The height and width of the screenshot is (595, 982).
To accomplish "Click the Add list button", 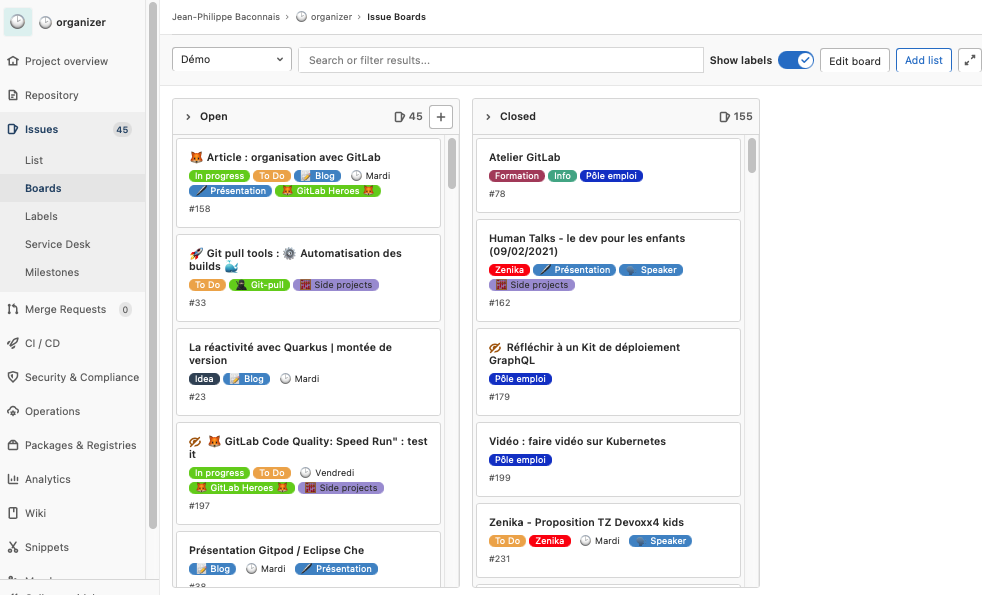I will (x=923, y=60).
